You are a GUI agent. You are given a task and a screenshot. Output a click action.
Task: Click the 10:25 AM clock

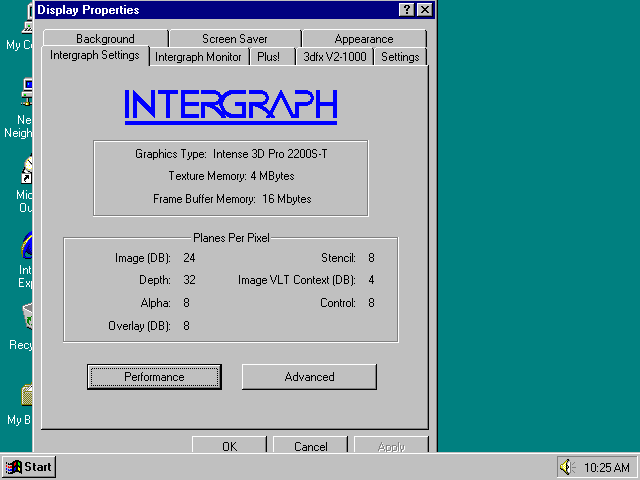(x=607, y=467)
